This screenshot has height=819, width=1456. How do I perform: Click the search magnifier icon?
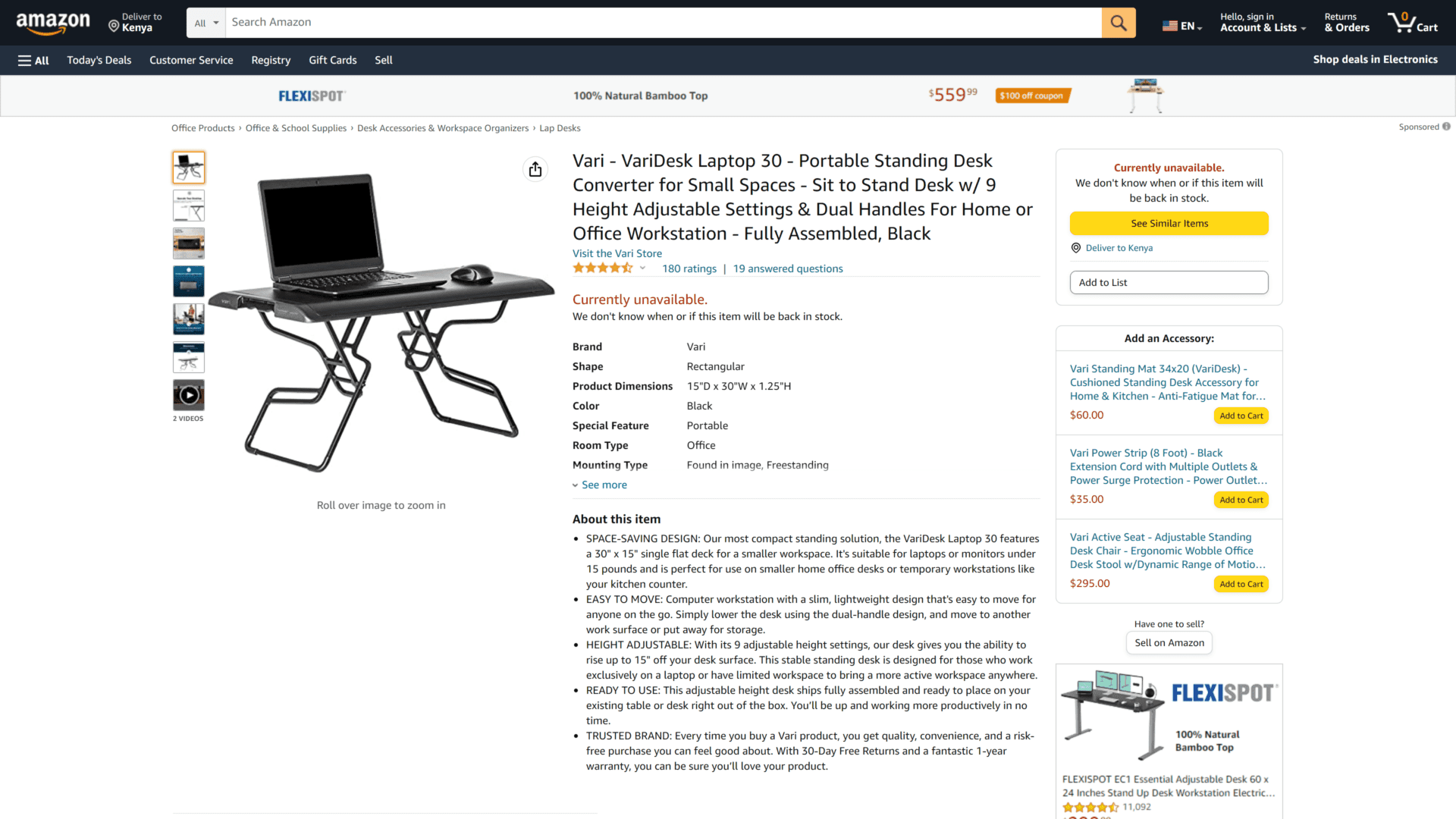(x=1119, y=22)
